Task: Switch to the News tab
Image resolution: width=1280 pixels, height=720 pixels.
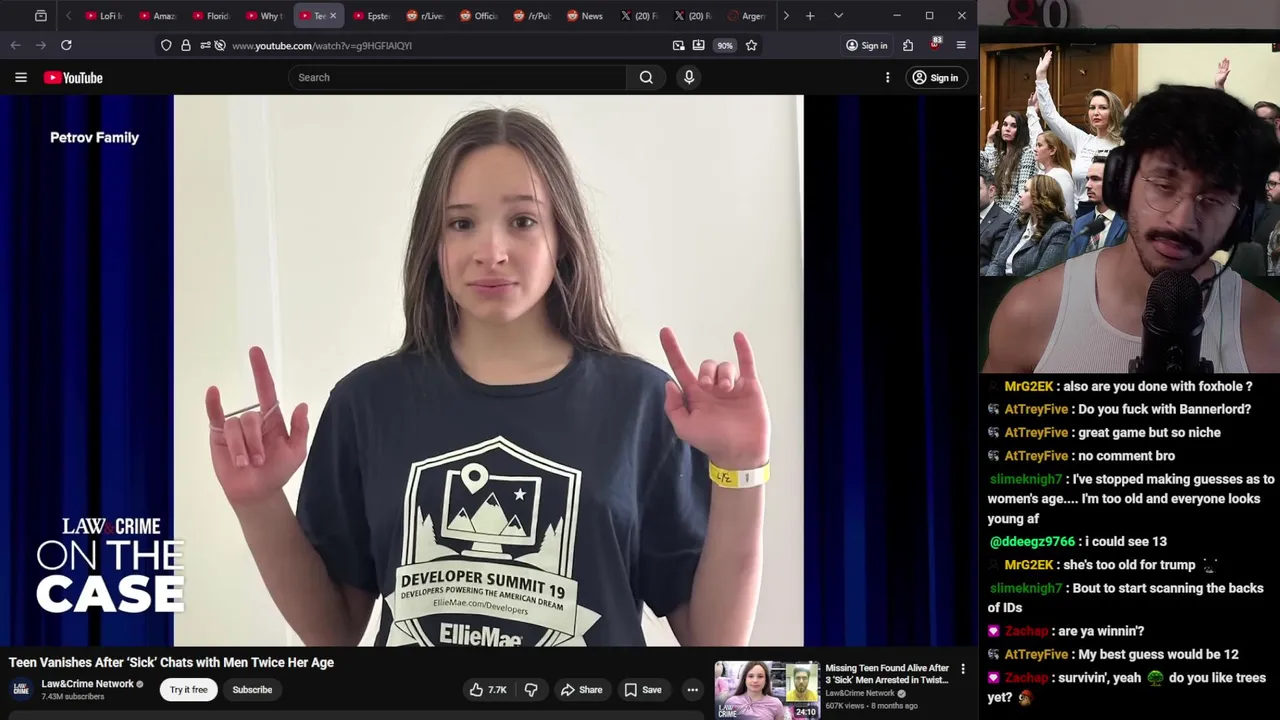Action: pyautogui.click(x=585, y=16)
